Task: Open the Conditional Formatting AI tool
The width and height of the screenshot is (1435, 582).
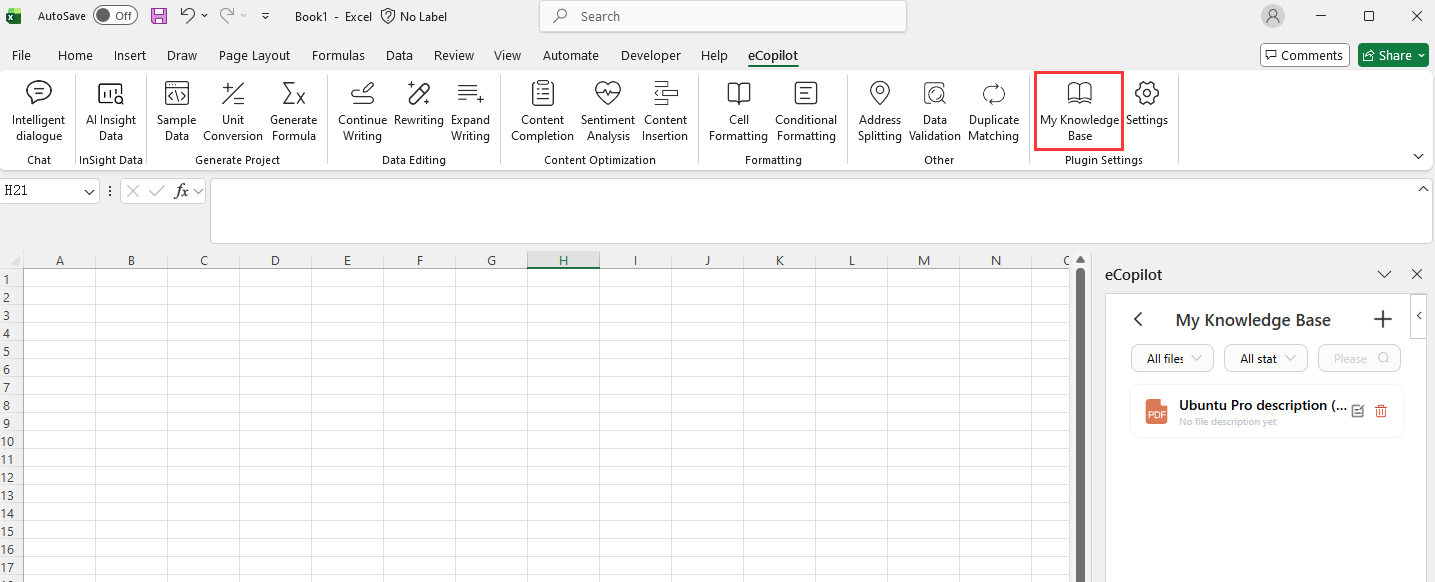Action: click(x=805, y=110)
